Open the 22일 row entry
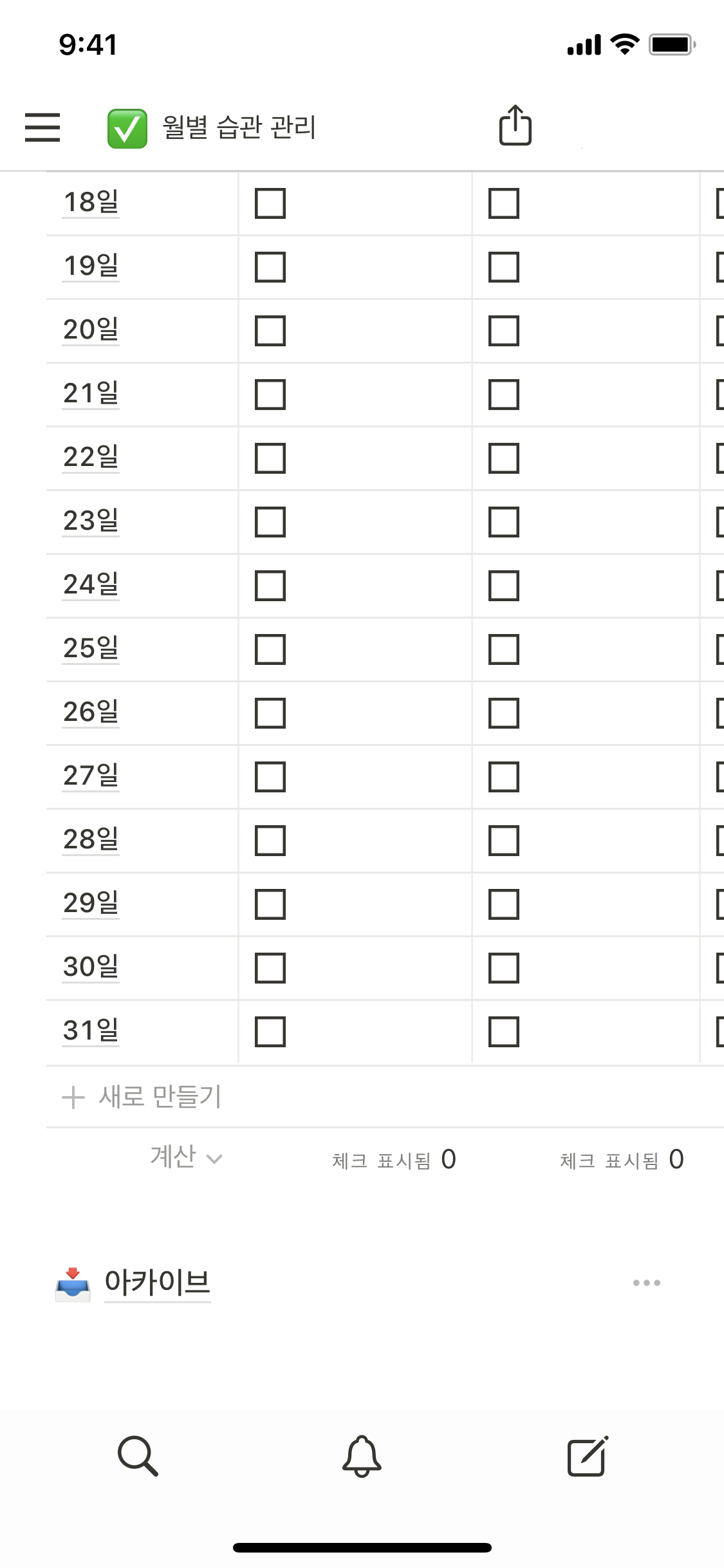The width and height of the screenshot is (724, 1568). tap(91, 457)
